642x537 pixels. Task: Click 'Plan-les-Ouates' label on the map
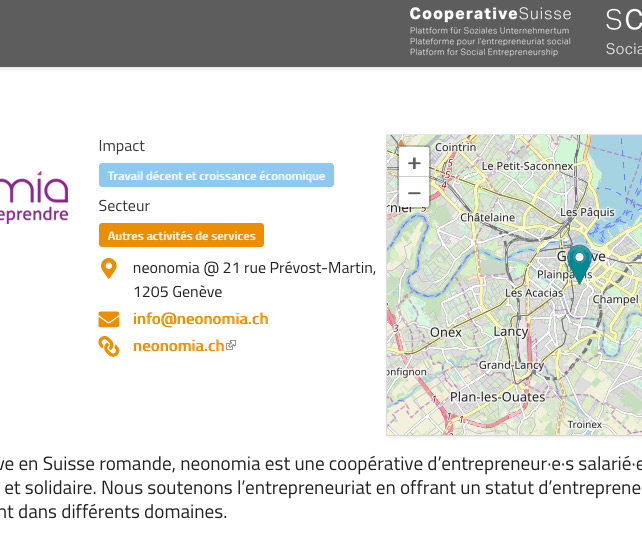[x=497, y=397]
